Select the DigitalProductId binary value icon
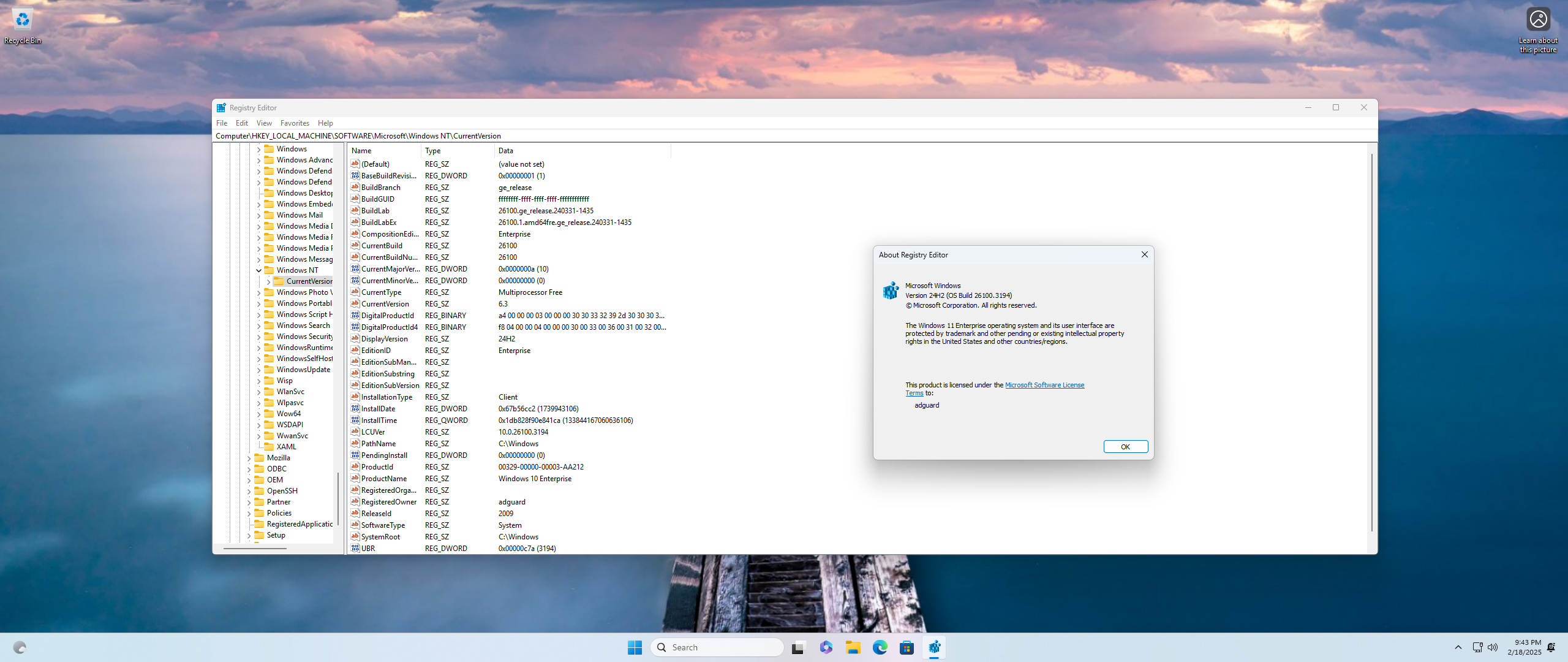This screenshot has width=1568, height=662. [355, 316]
